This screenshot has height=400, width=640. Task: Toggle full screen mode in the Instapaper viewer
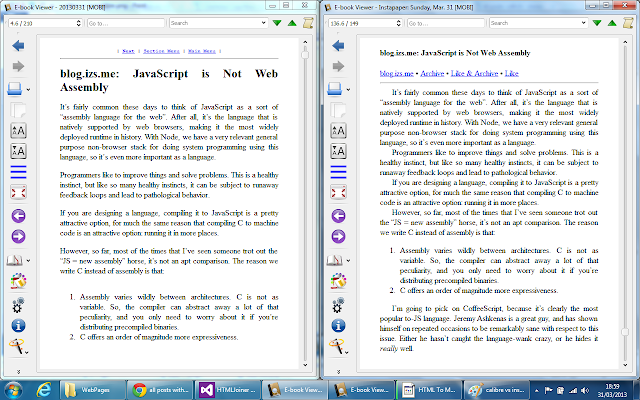338,192
